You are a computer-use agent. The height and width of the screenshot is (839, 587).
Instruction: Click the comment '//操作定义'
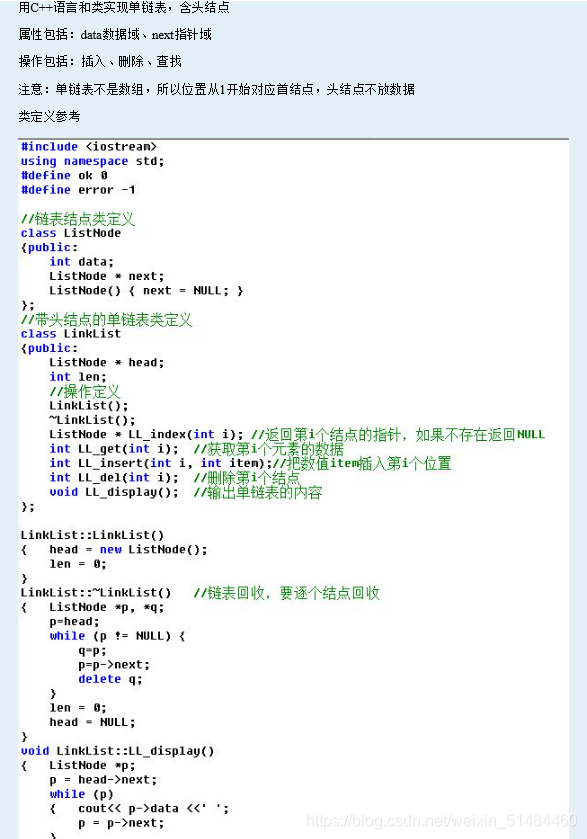[x=85, y=391]
